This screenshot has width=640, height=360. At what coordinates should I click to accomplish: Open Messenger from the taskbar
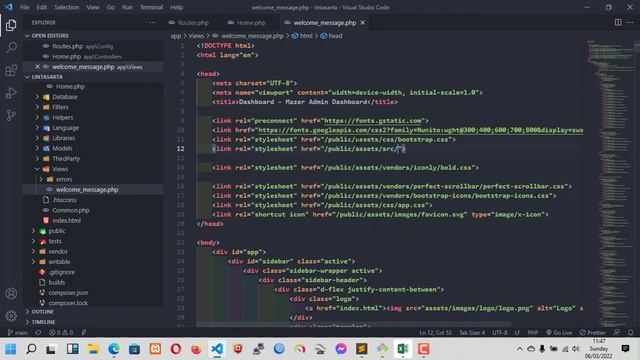coord(341,349)
